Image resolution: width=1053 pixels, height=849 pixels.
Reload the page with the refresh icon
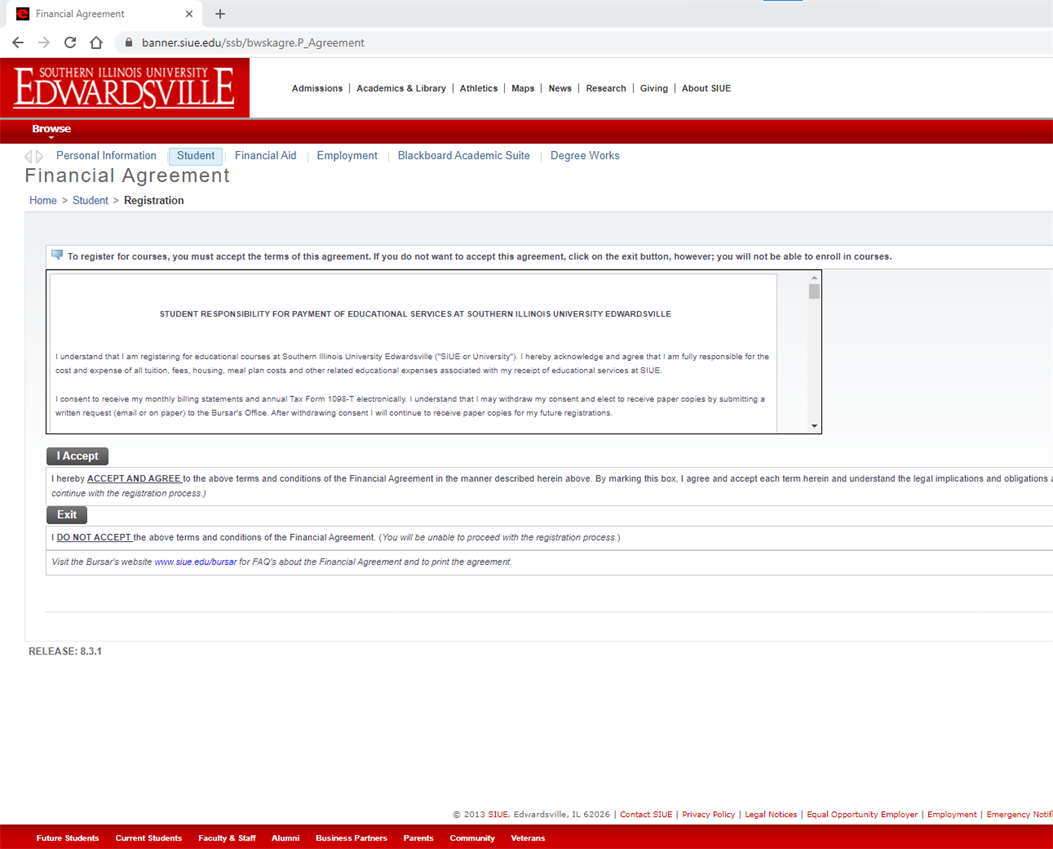pyautogui.click(x=70, y=43)
